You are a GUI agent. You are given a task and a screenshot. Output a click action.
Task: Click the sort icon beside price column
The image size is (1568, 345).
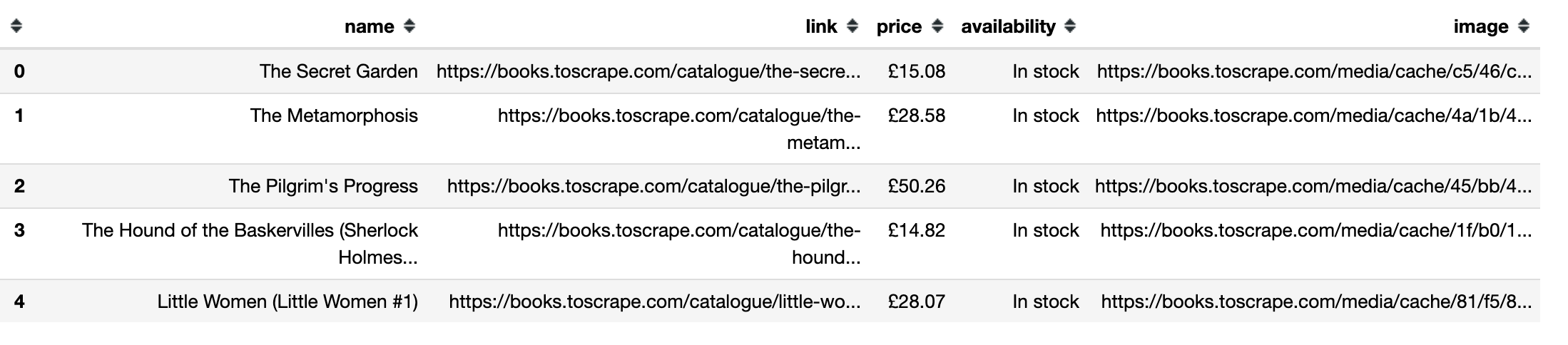[937, 26]
